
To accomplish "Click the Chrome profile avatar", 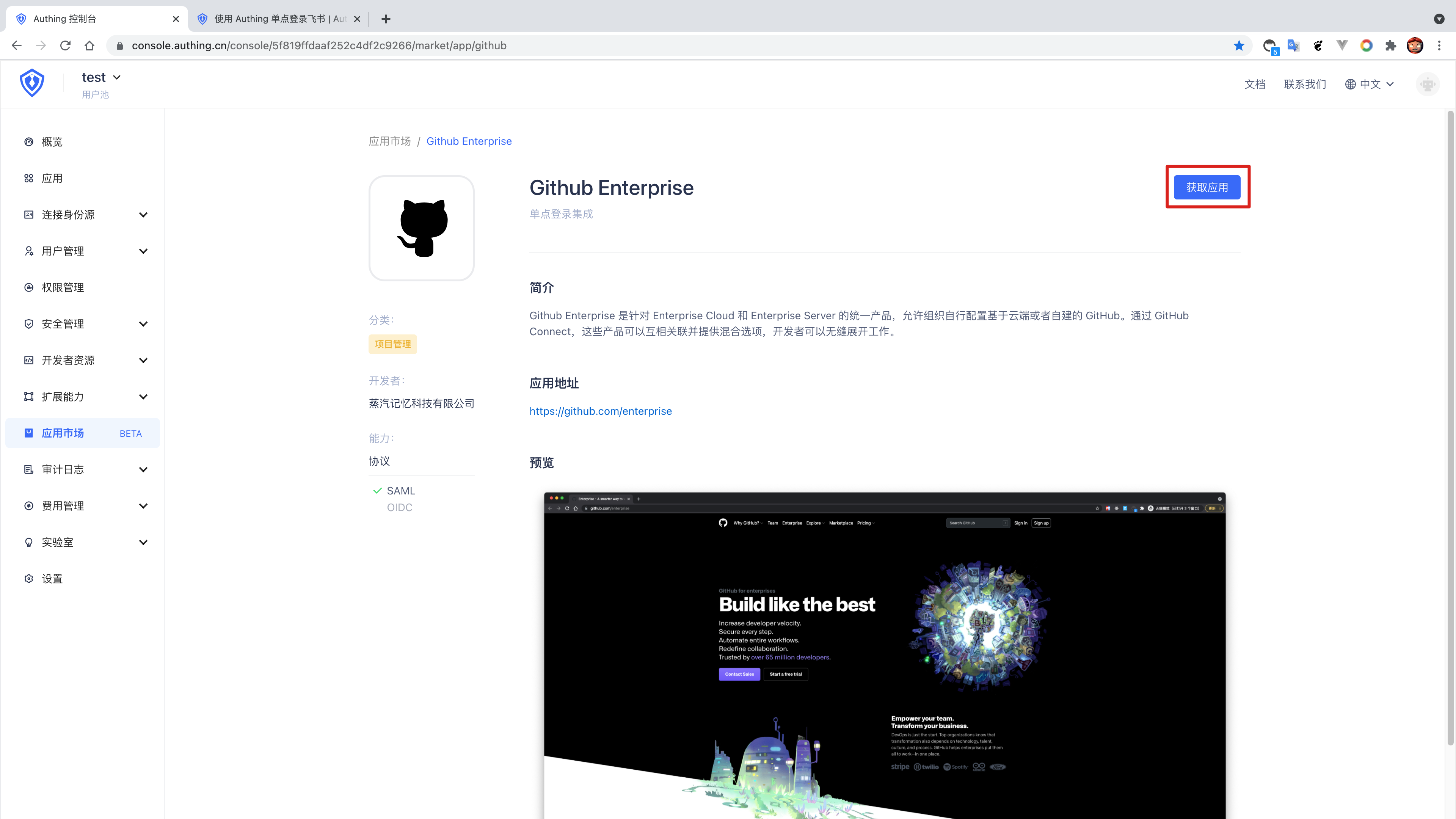I will tap(1415, 46).
